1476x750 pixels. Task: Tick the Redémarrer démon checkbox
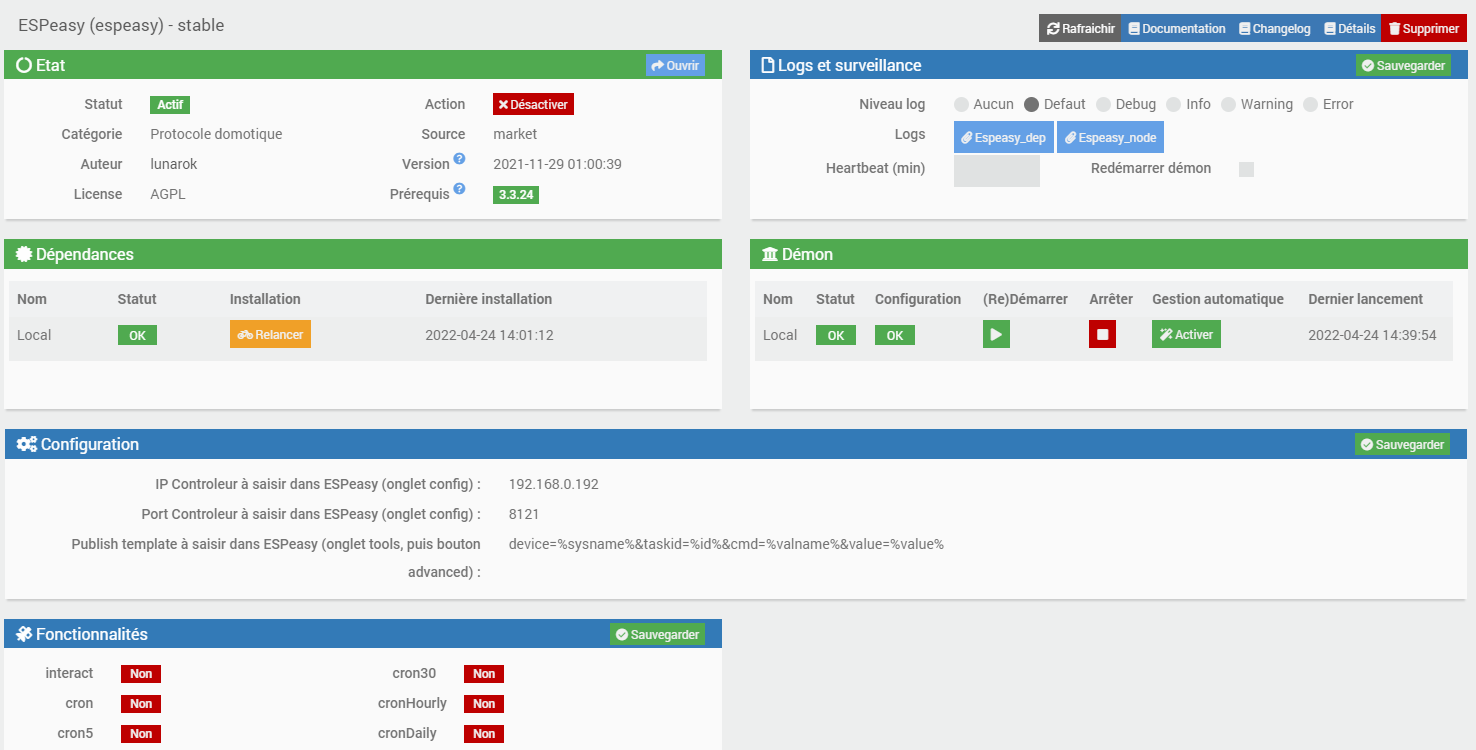pyautogui.click(x=1246, y=169)
